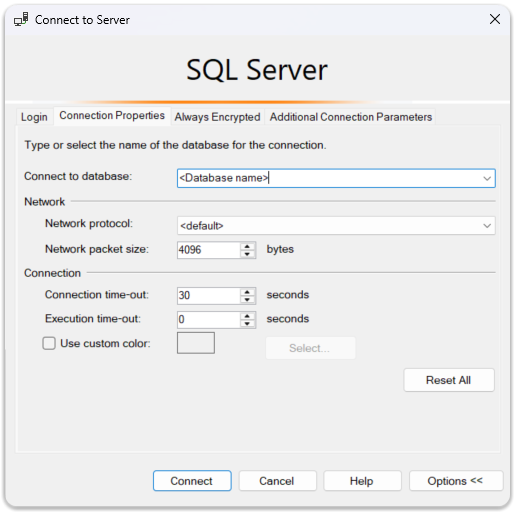Image resolution: width=515 pixels, height=513 pixels.
Task: Increase network packet size with up arrow
Action: (x=247, y=247)
